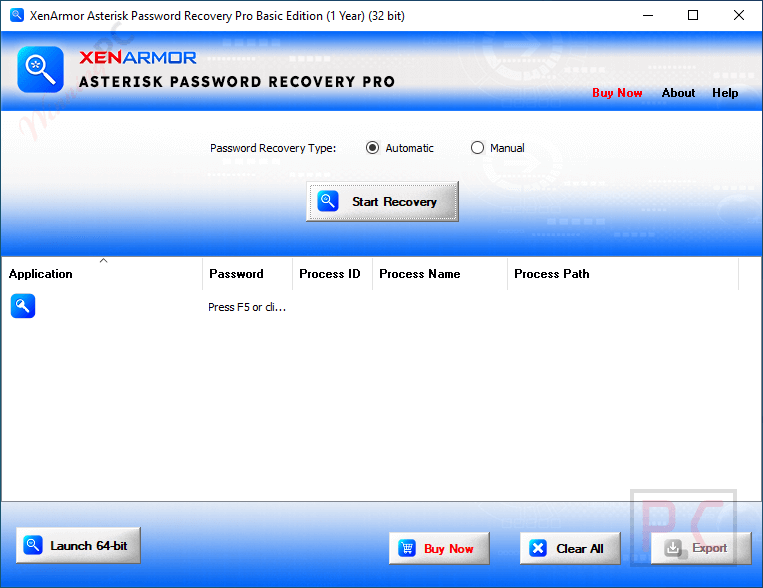Select the Manual recovery type

click(497, 148)
